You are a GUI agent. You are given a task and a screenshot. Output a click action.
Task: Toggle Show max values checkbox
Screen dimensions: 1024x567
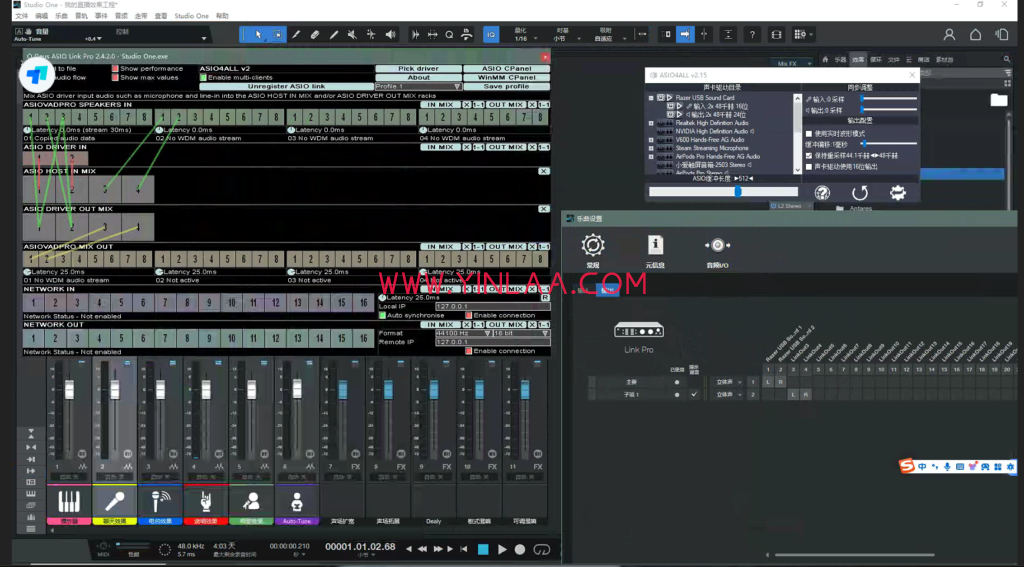(115, 77)
